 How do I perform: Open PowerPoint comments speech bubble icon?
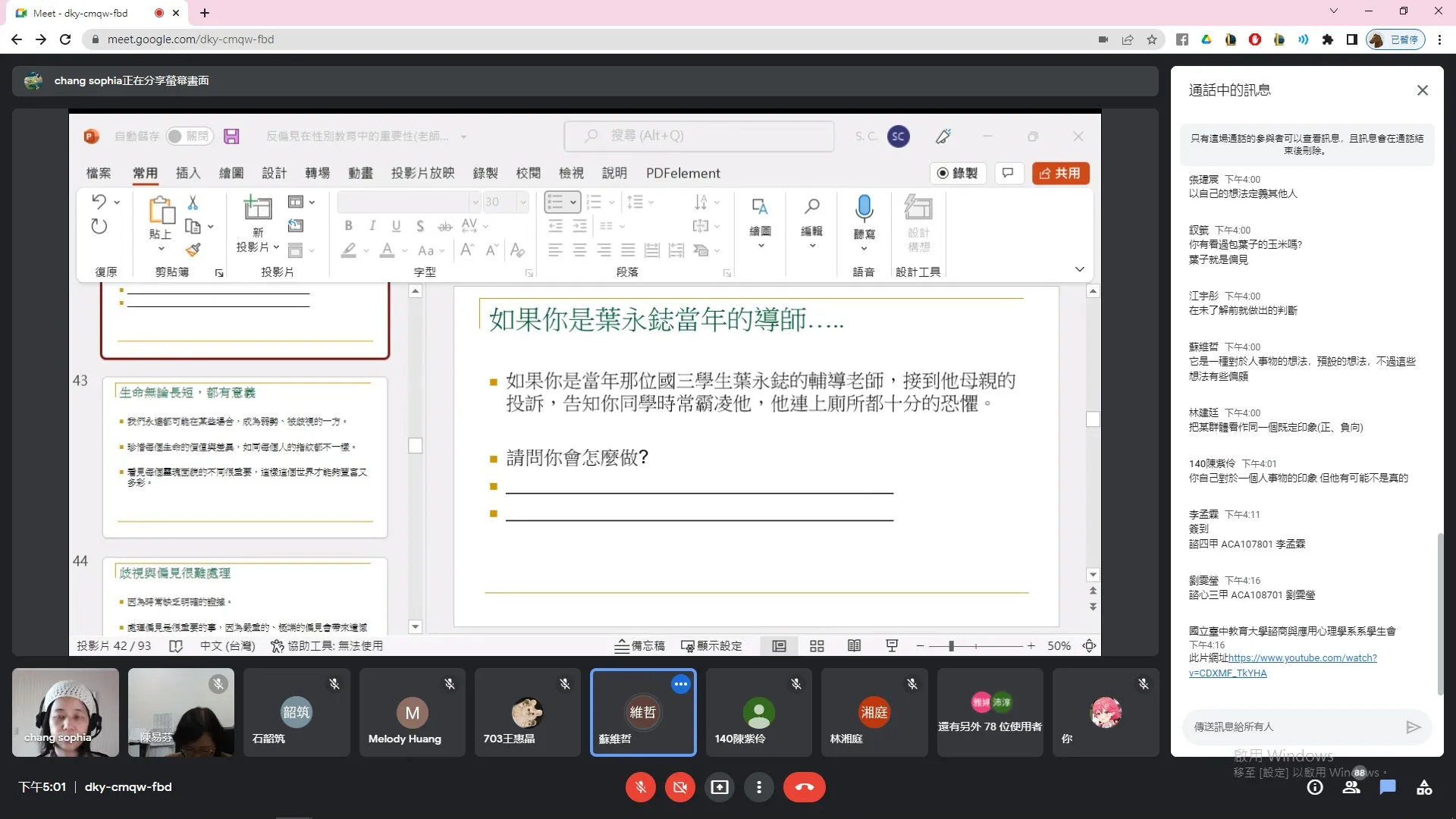click(1008, 173)
